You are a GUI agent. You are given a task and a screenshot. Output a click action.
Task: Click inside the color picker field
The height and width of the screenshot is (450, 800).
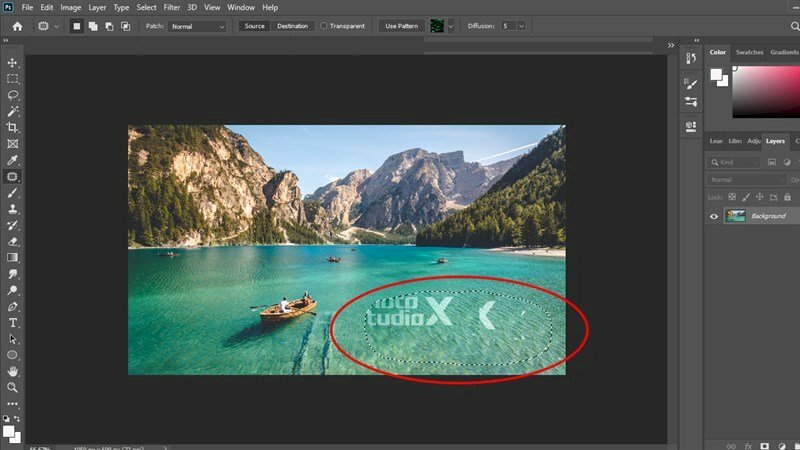click(766, 92)
